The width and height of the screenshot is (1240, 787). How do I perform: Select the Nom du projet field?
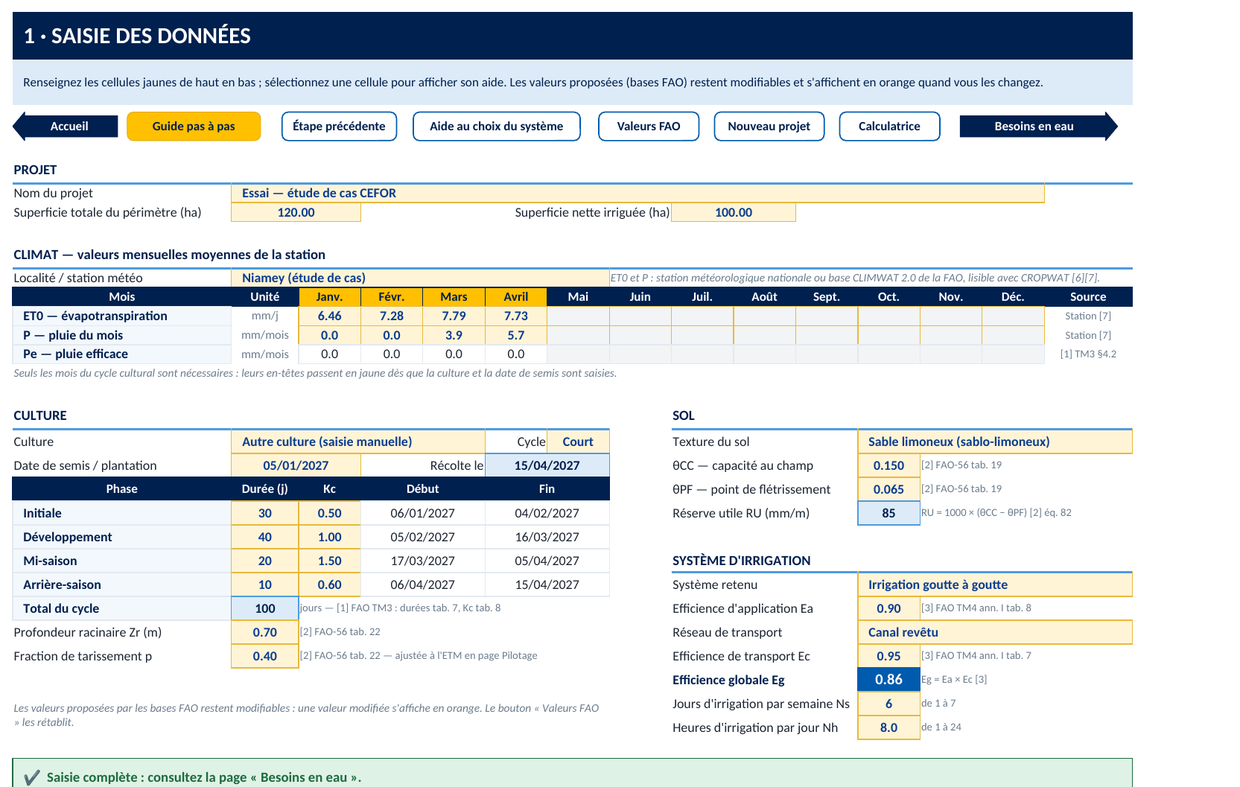click(x=638, y=193)
